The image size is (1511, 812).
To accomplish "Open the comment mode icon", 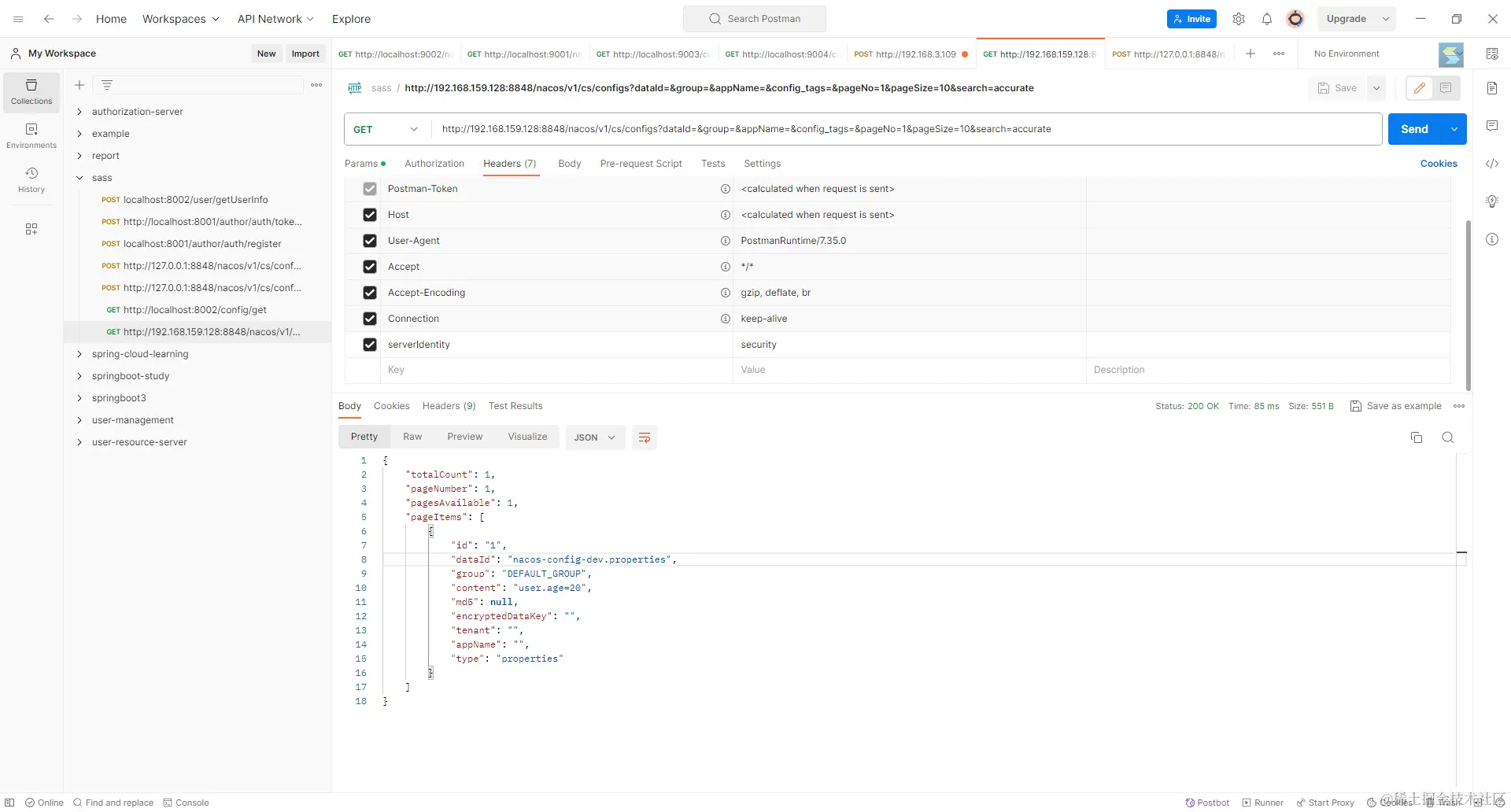I will pos(1446,88).
